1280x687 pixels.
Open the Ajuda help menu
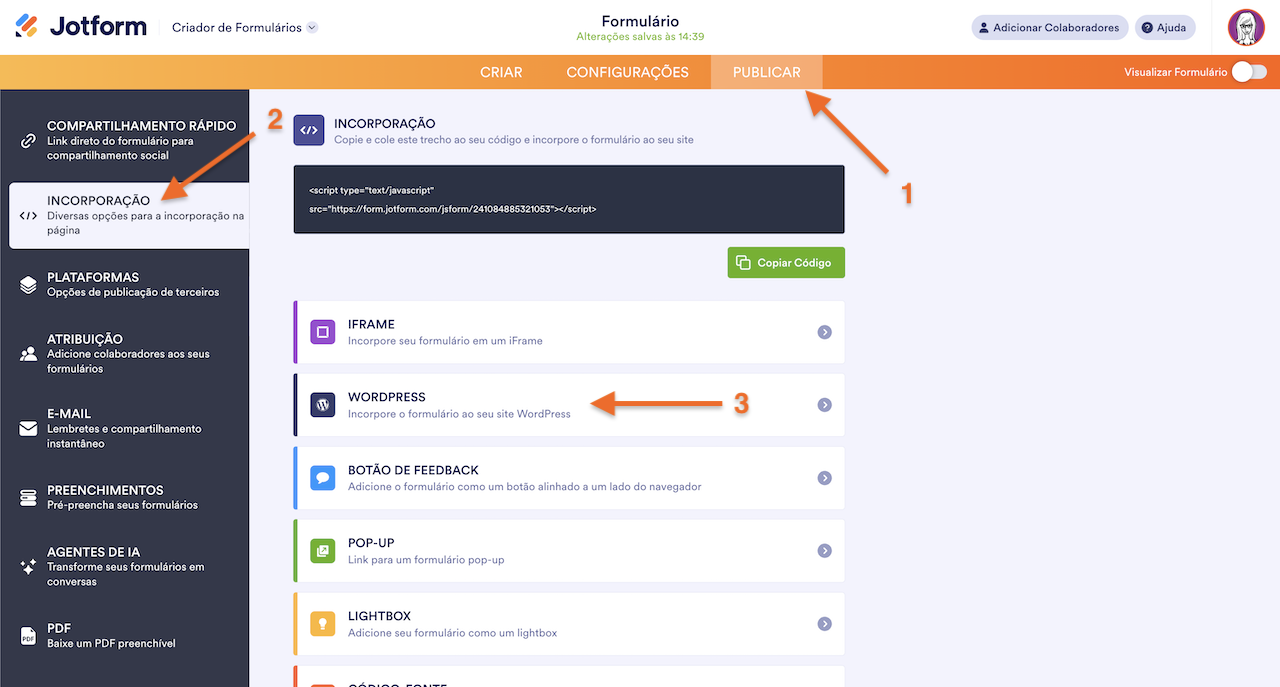tap(1164, 27)
